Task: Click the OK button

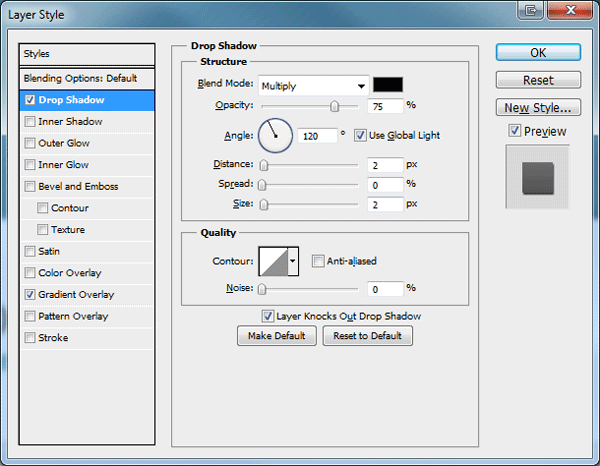Action: point(538,52)
